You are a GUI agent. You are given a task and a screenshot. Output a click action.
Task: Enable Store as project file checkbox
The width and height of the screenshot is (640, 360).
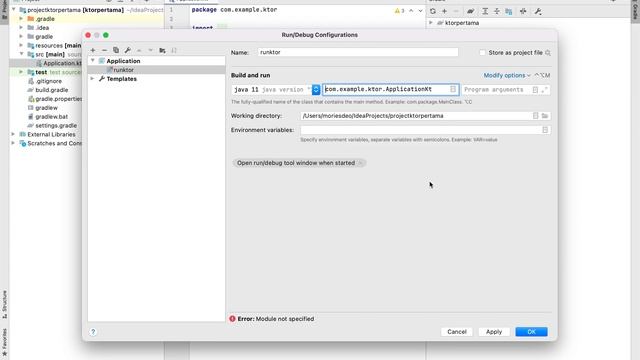point(482,53)
